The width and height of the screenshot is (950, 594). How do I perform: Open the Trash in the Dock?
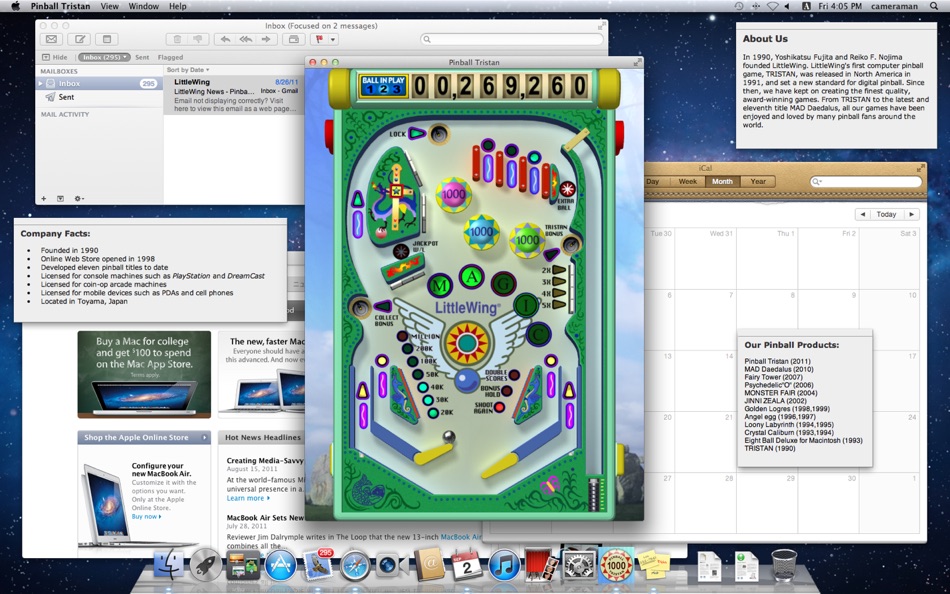(x=784, y=565)
